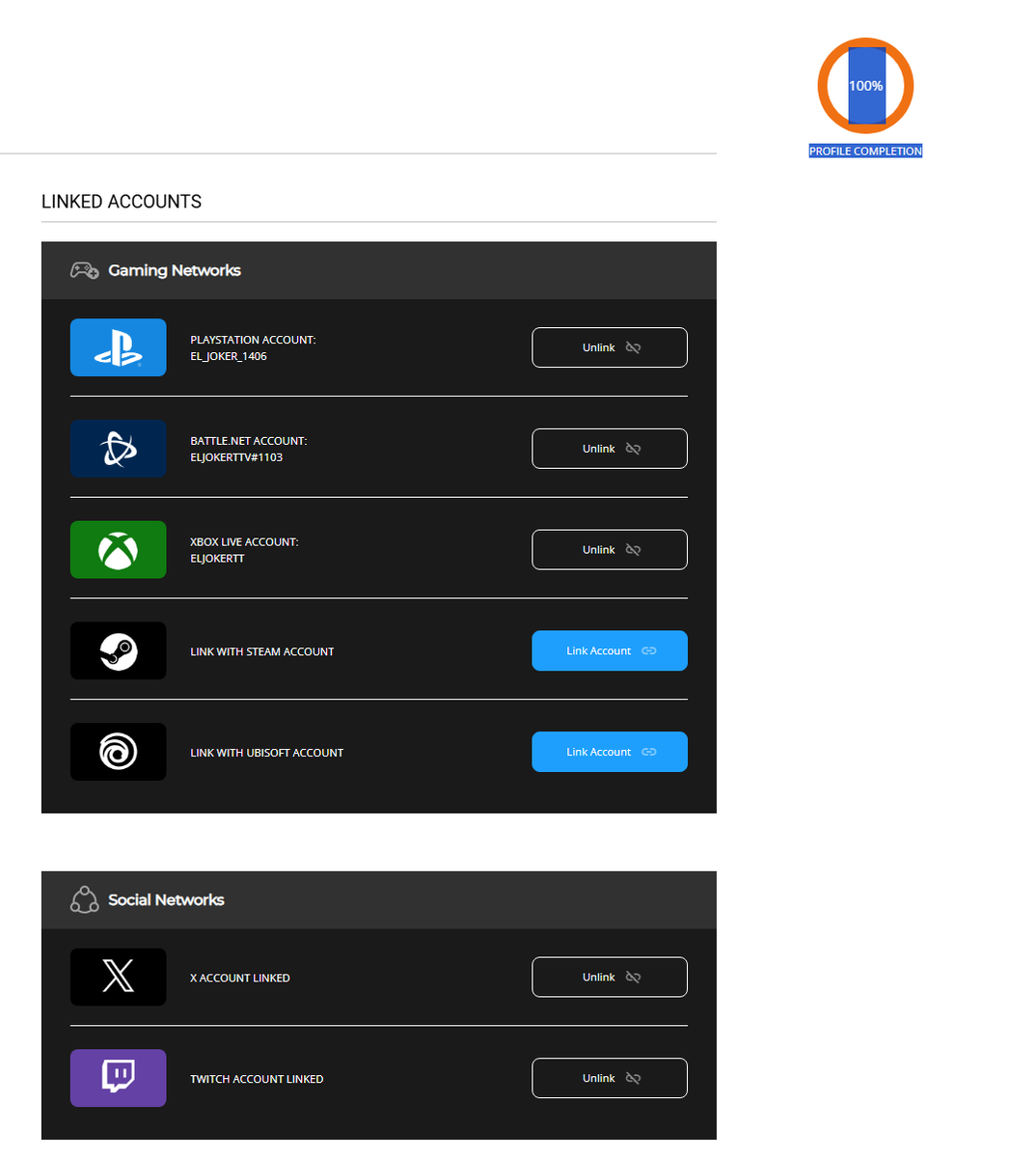Screen dimensions: 1036x1158
Task: Click the XBOX LIVE ACCOUNT: label
Action: tap(244, 542)
